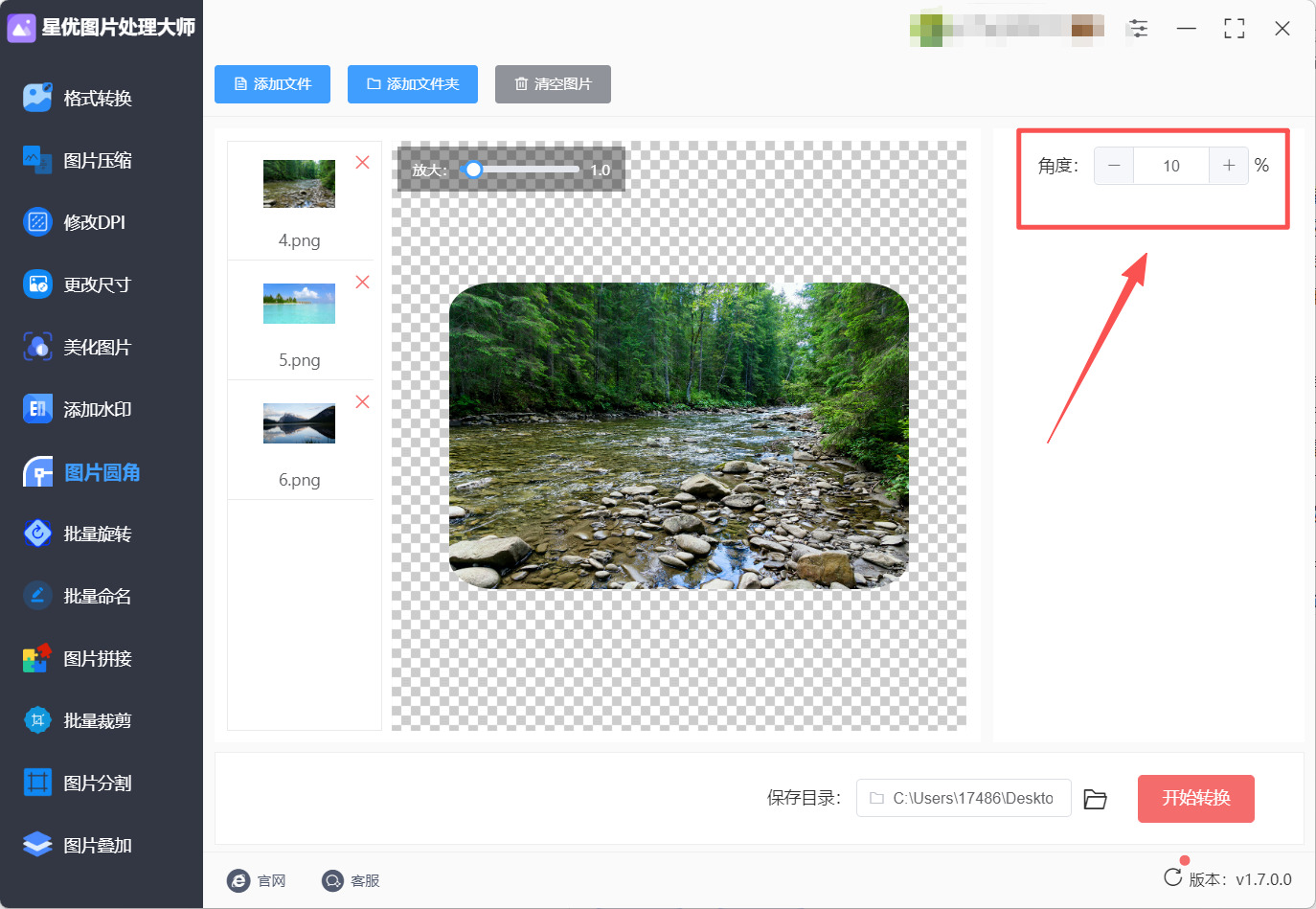Click the version refresh update icon
The width and height of the screenshot is (1316, 909).
1172,877
